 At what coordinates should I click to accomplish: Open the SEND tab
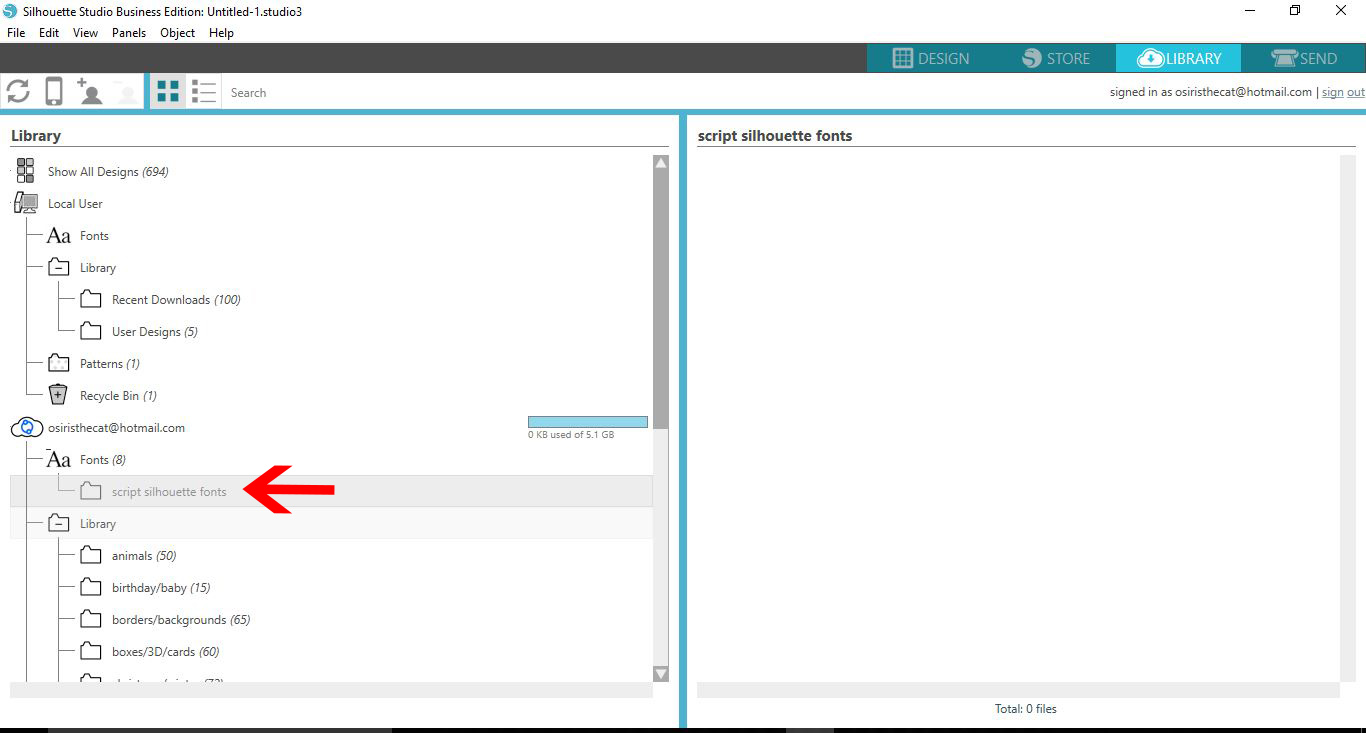[x=1304, y=58]
